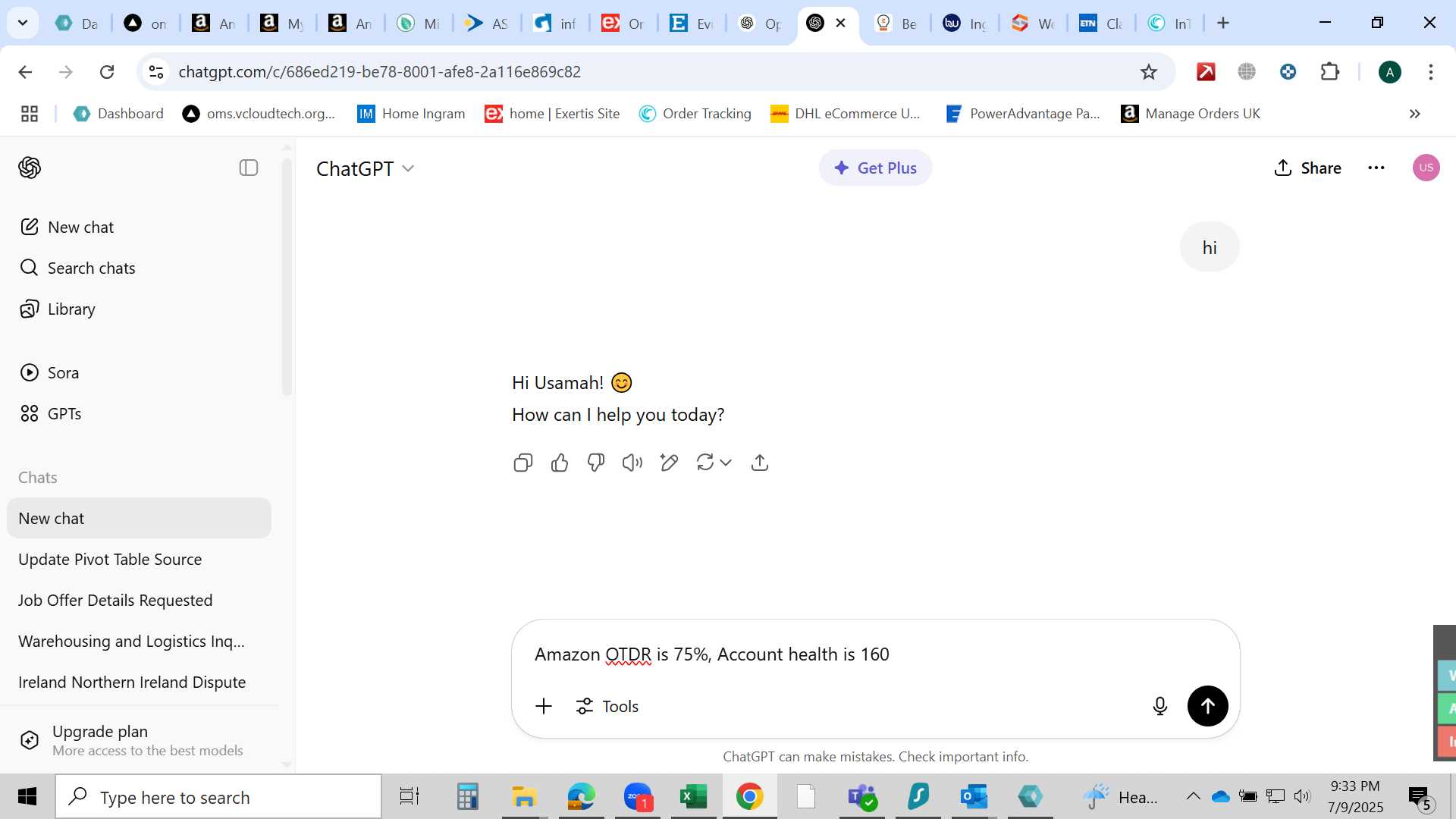The height and width of the screenshot is (819, 1456).
Task: Click Upgrade plan in the sidebar
Action: [139, 740]
